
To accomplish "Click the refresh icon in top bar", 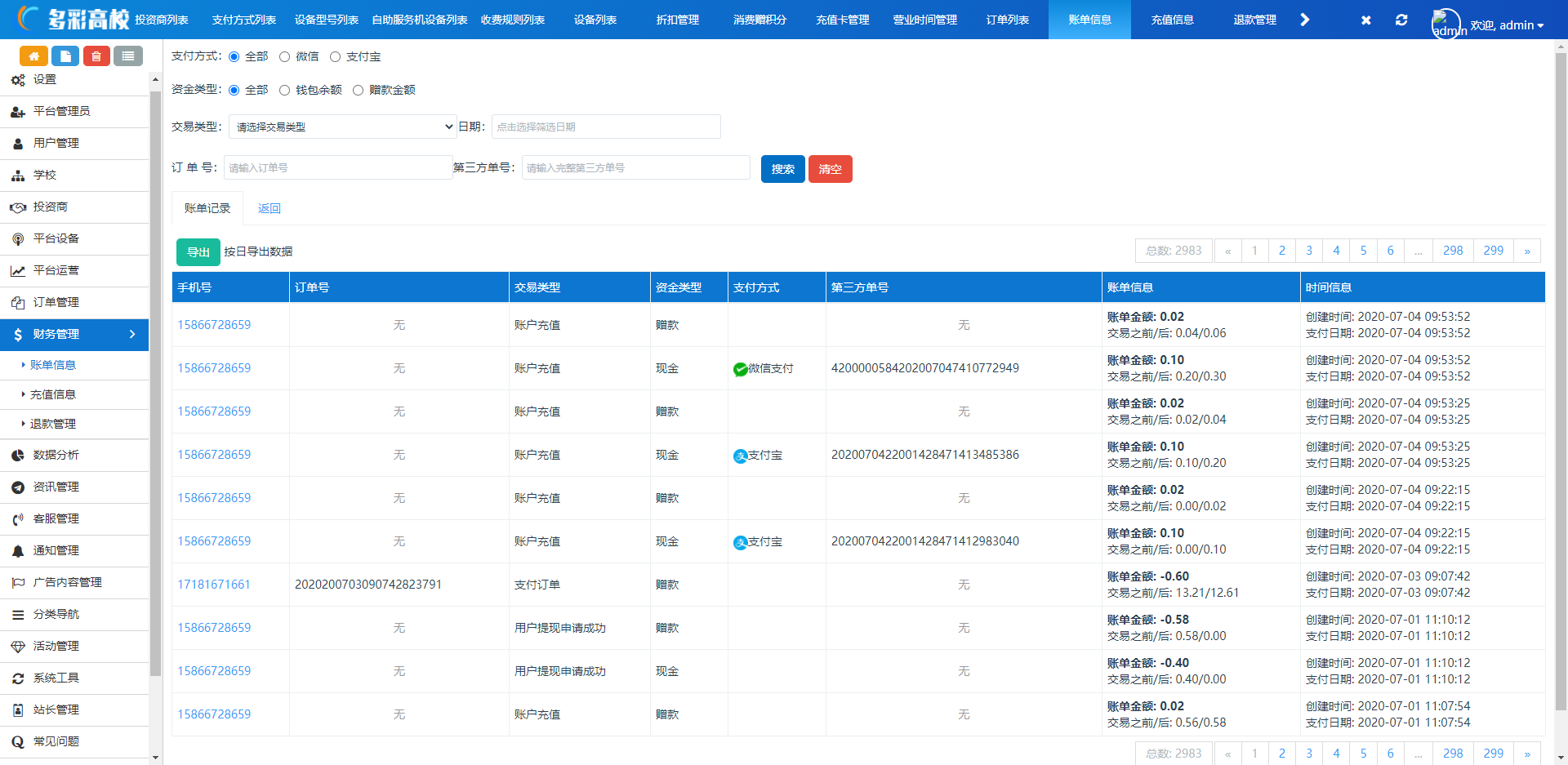I will pyautogui.click(x=1401, y=20).
